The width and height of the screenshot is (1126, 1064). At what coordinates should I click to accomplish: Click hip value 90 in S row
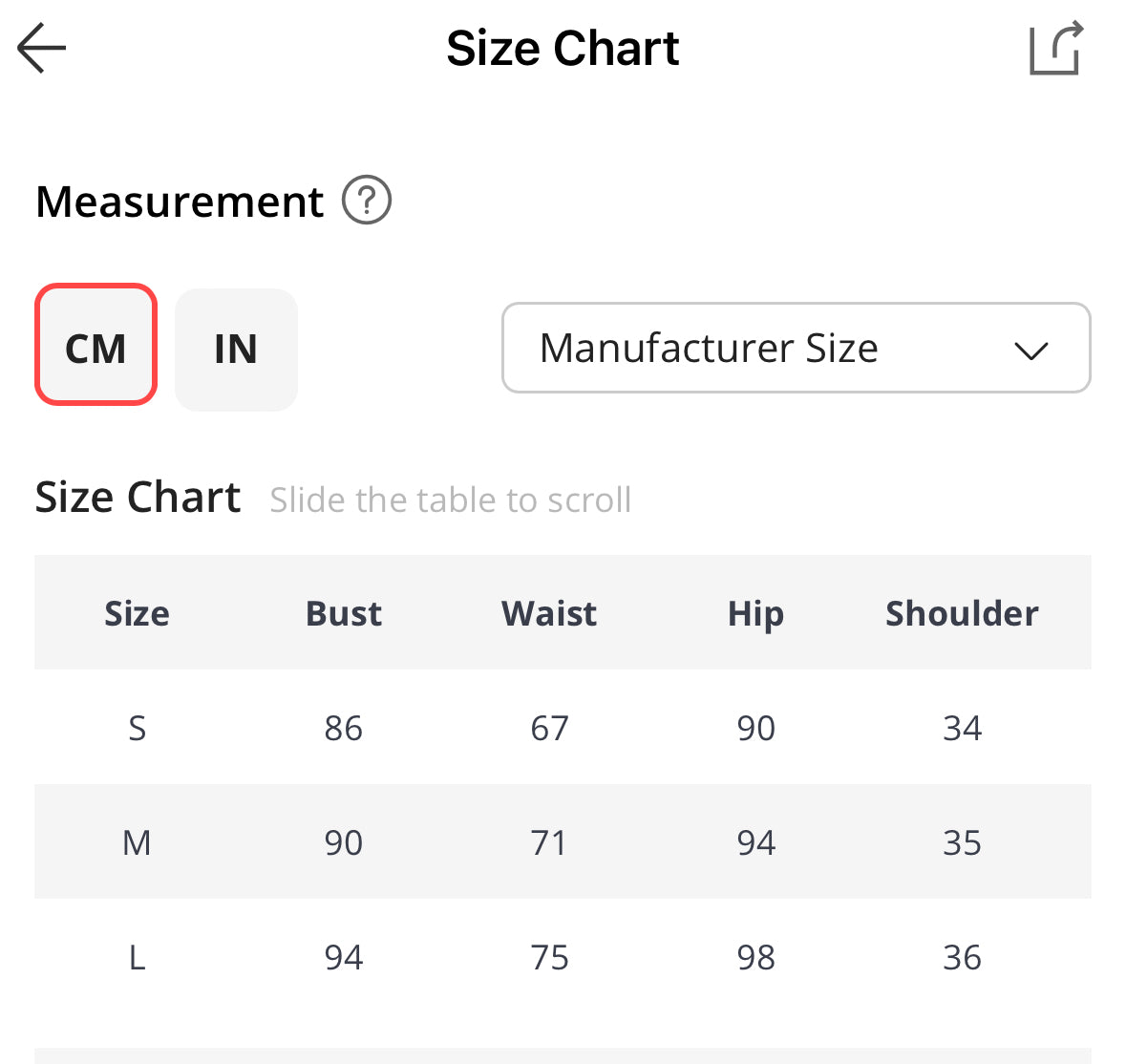tap(755, 728)
